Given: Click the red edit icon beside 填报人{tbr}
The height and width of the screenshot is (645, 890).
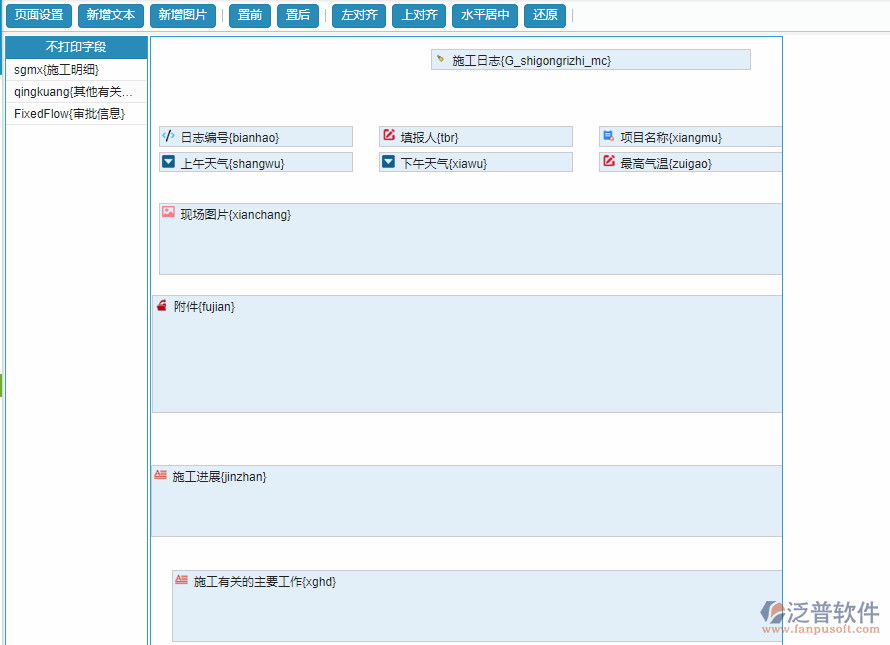Looking at the screenshot, I should pos(389,135).
